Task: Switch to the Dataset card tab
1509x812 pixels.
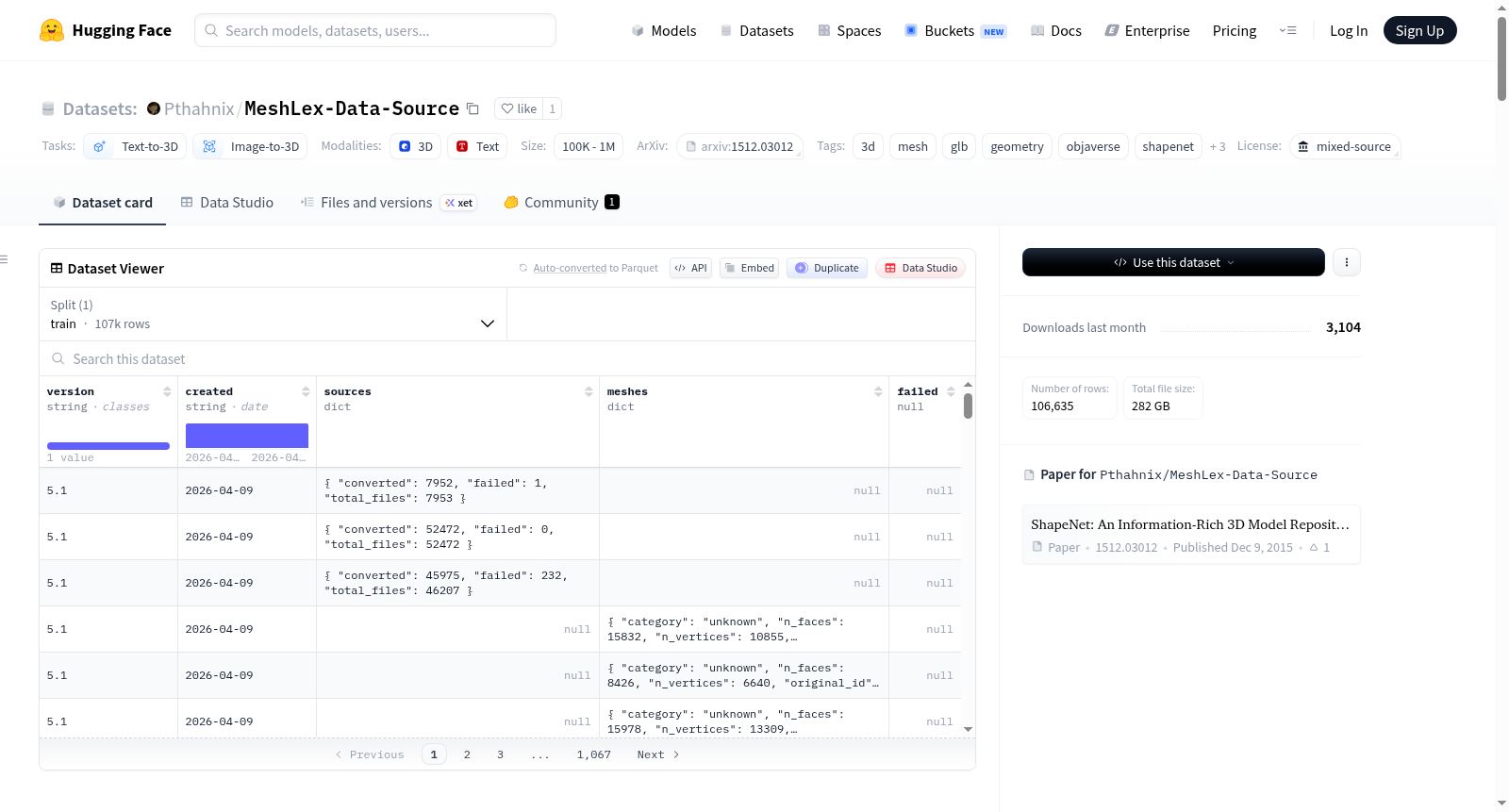Action: tap(103, 203)
